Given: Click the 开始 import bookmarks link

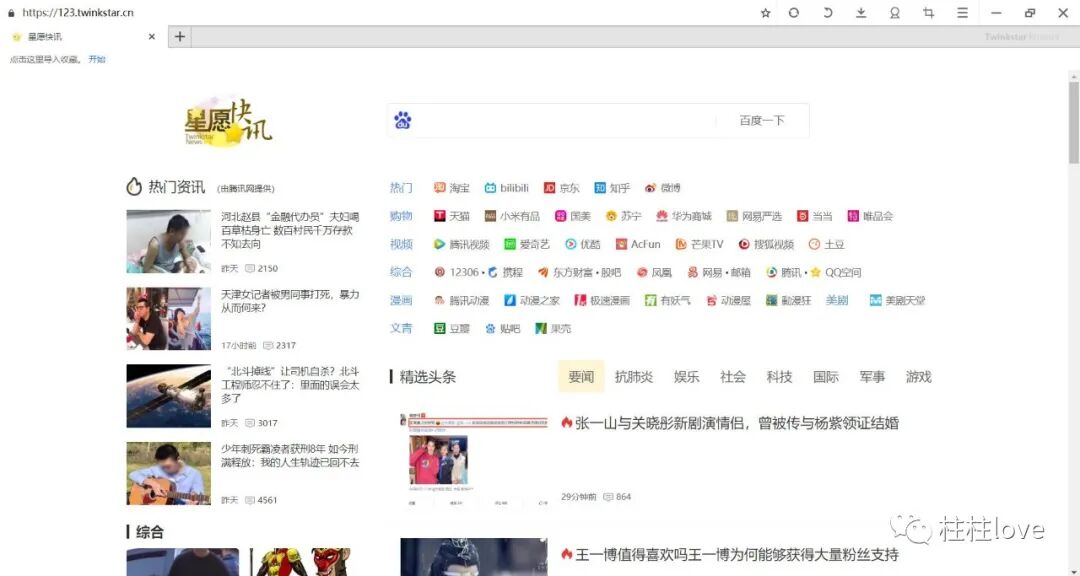Looking at the screenshot, I should click(x=97, y=59).
